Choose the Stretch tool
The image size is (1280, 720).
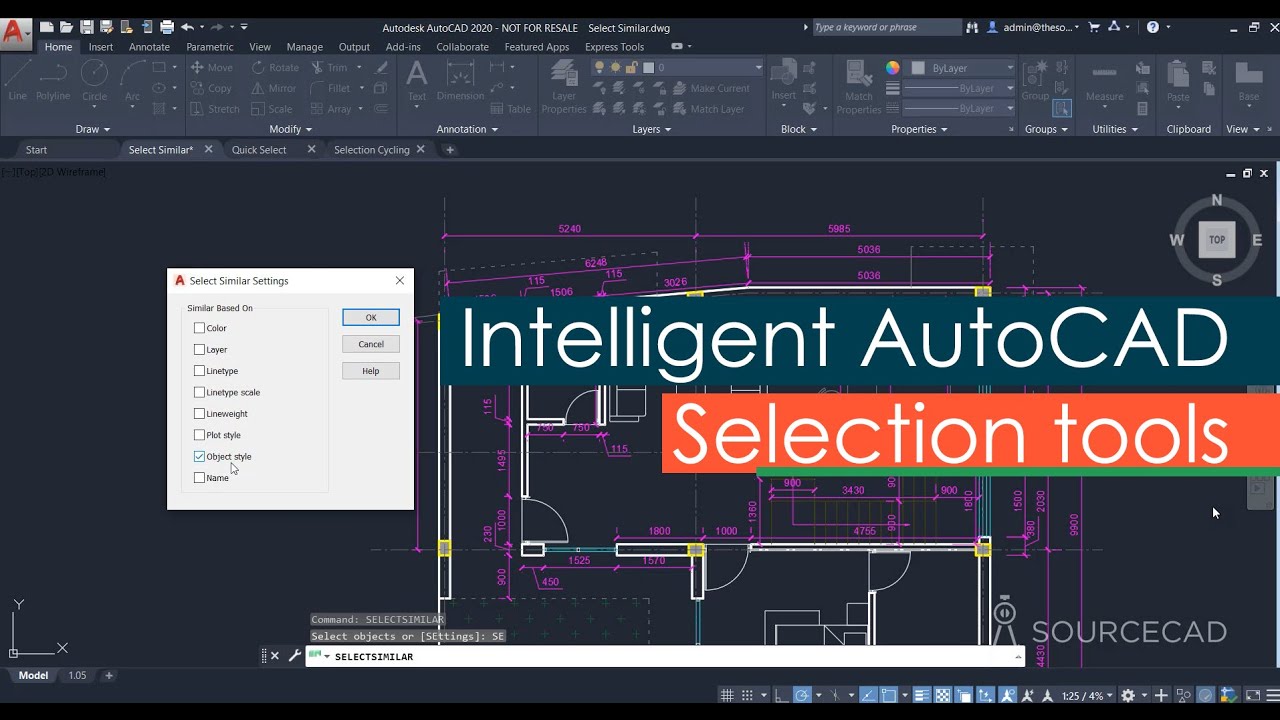(215, 109)
